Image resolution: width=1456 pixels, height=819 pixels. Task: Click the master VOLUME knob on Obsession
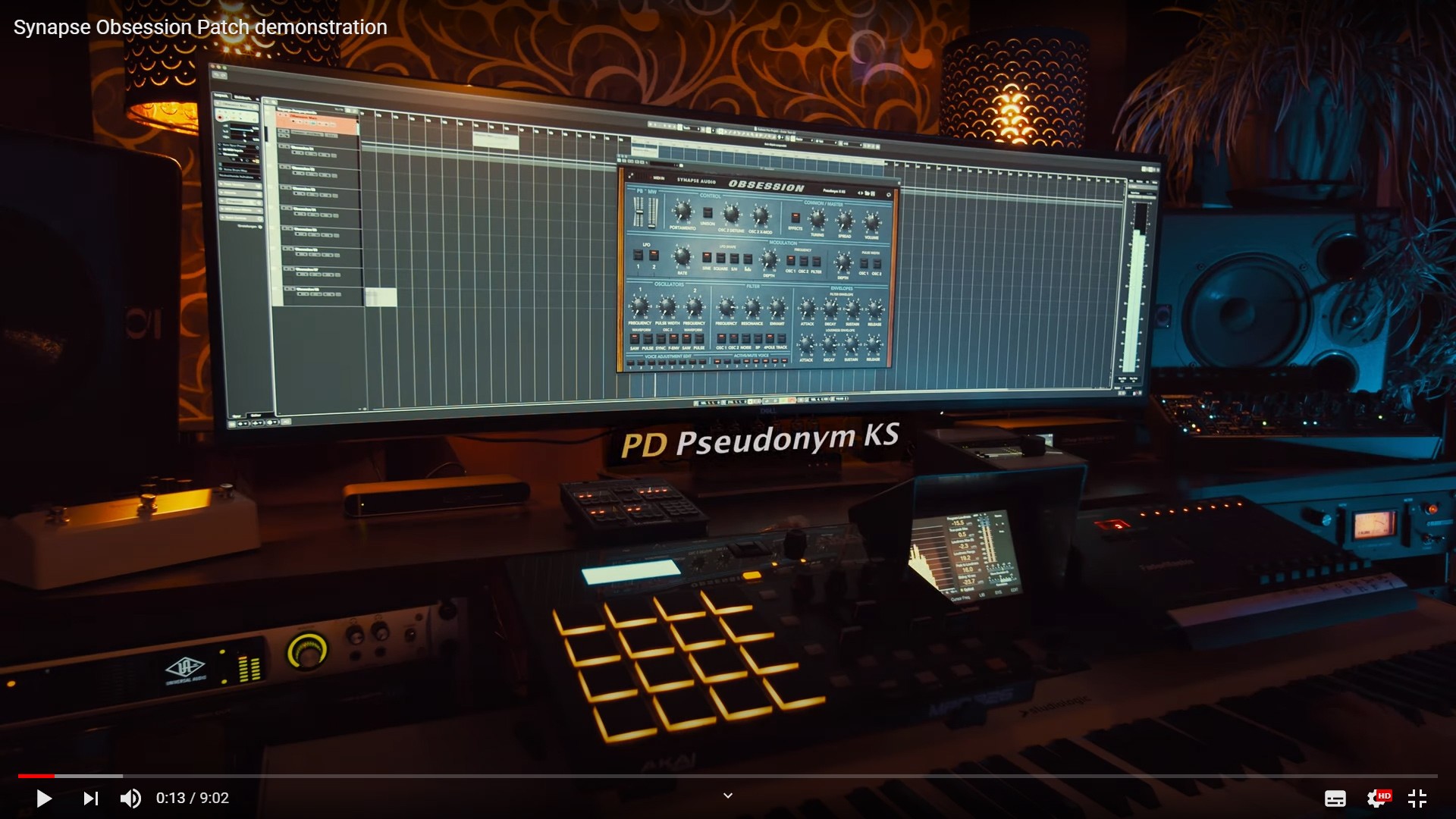(x=872, y=222)
